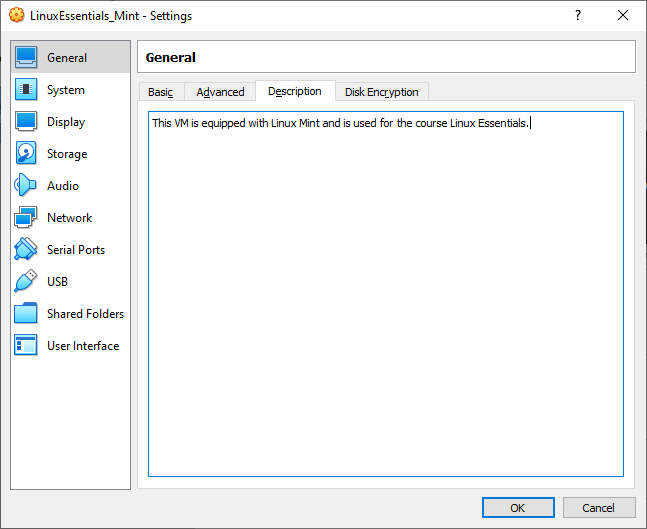The image size is (647, 529).
Task: Confirm settings with OK button
Action: click(518, 508)
